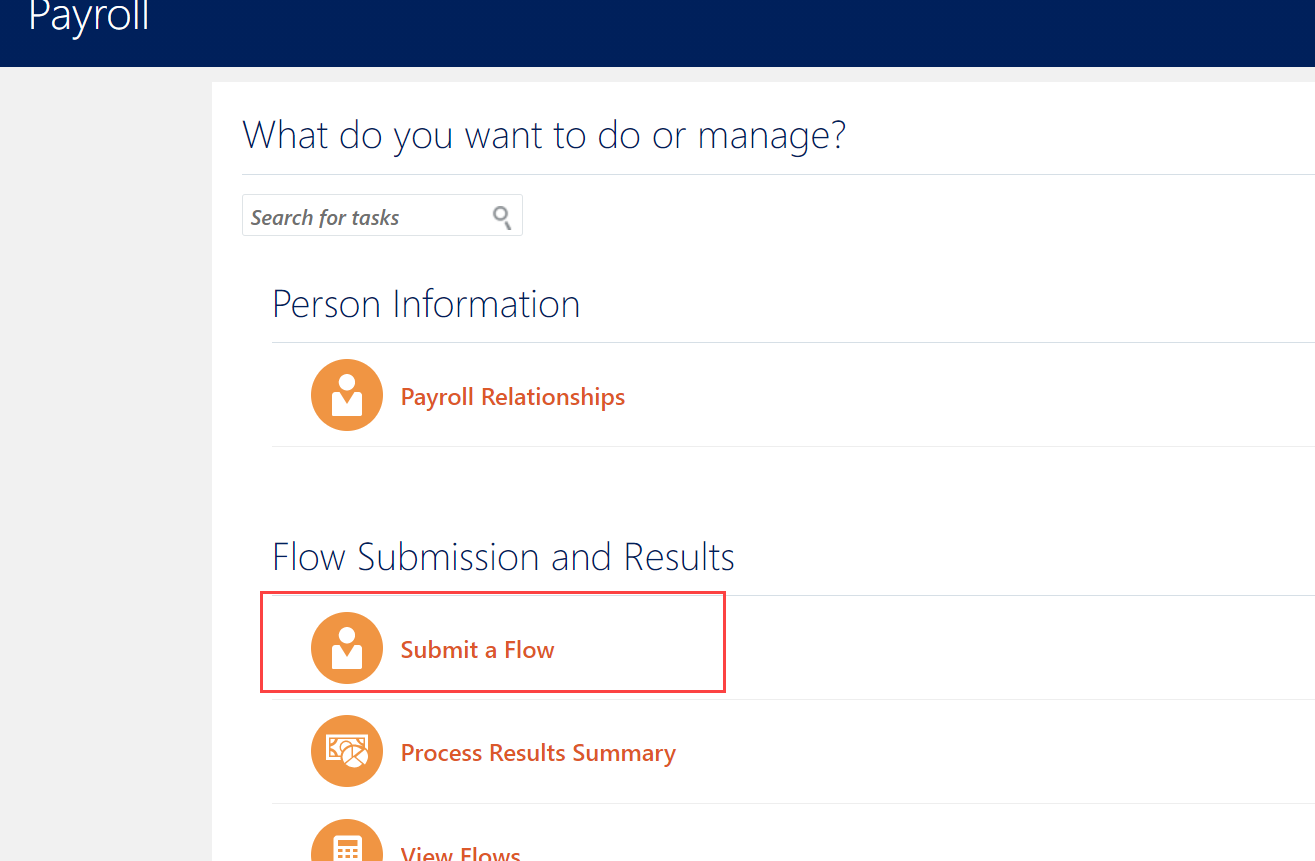Viewport: 1315px width, 861px height.
Task: Launch Submit a Flow from the highlighted row
Action: click(477, 649)
